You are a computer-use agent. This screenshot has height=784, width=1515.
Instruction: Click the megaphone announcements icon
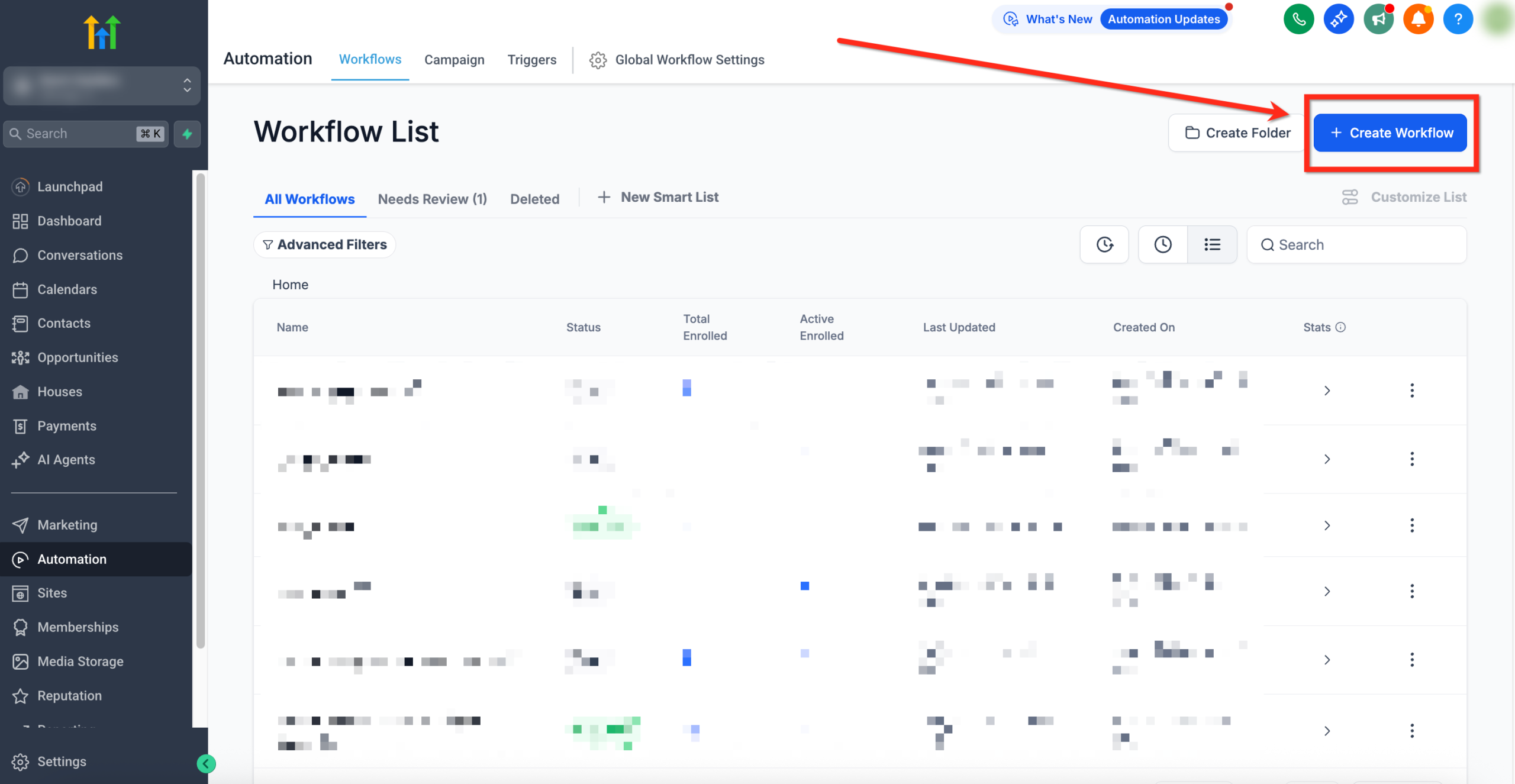(x=1378, y=18)
